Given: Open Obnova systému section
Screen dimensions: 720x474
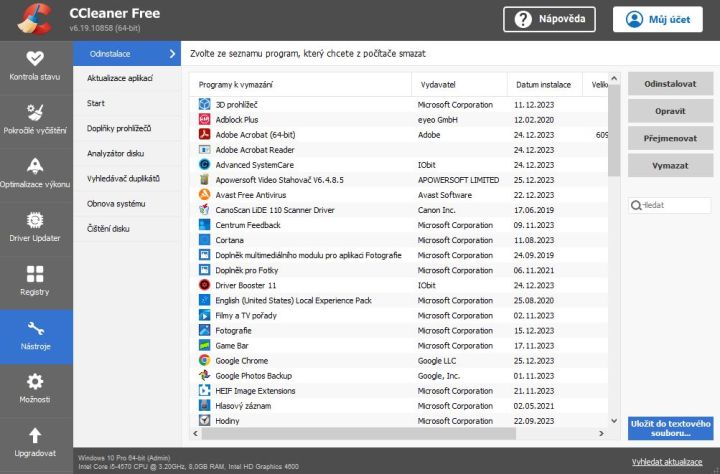Looking at the screenshot, I should pos(127,203).
